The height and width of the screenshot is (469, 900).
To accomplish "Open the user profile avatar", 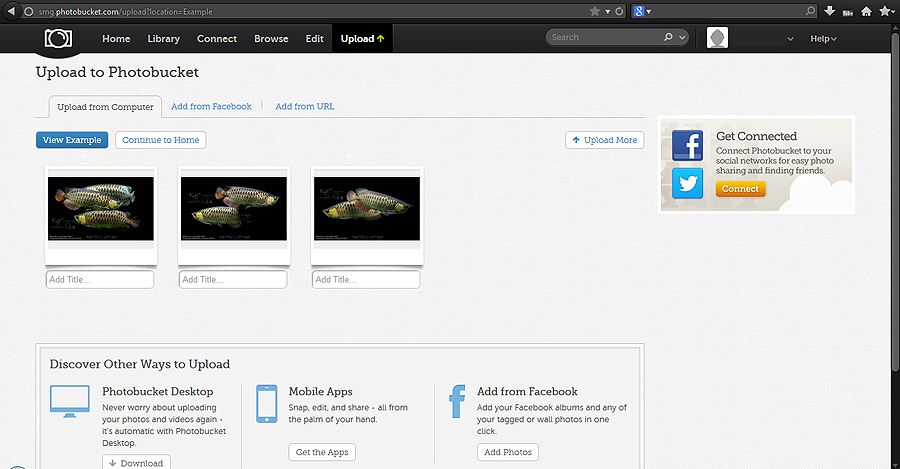I will click(717, 38).
